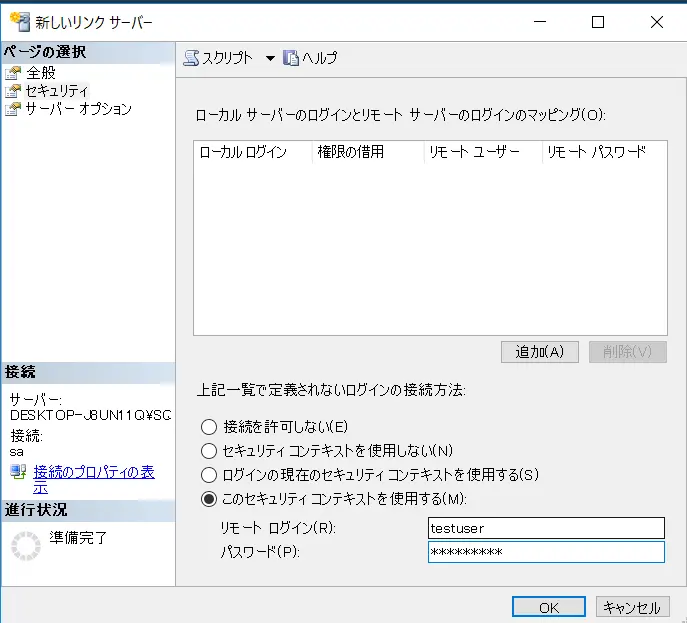Viewport: 687px width, 623px height.
Task: Click the ローカル ログイン column header
Action: pos(253,152)
